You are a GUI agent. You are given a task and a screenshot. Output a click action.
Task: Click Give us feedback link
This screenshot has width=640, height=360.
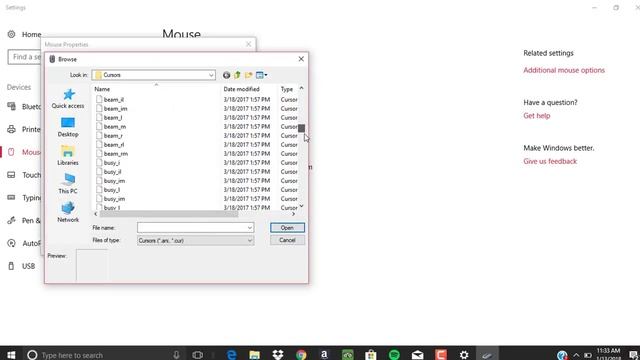[550, 161]
